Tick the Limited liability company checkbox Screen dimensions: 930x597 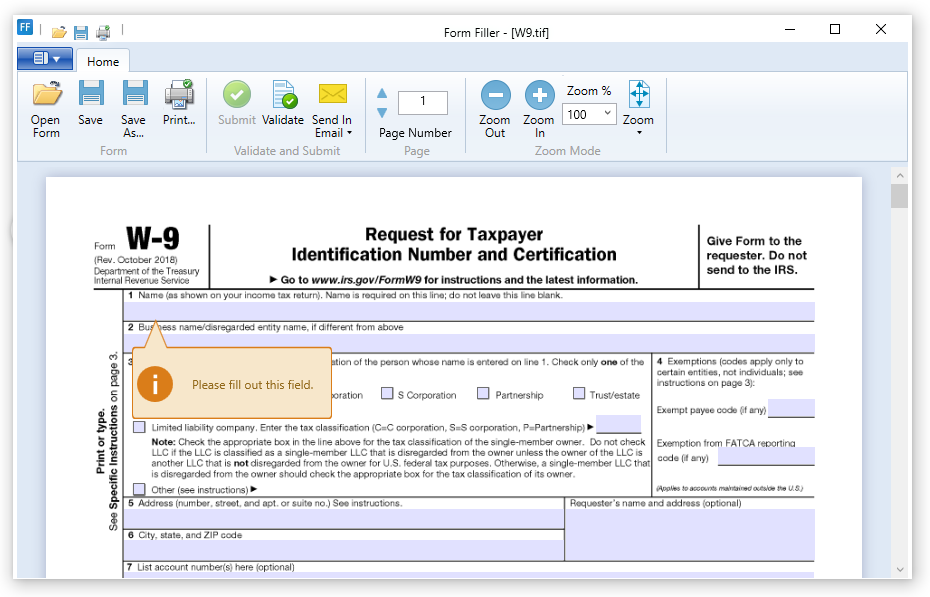[139, 427]
